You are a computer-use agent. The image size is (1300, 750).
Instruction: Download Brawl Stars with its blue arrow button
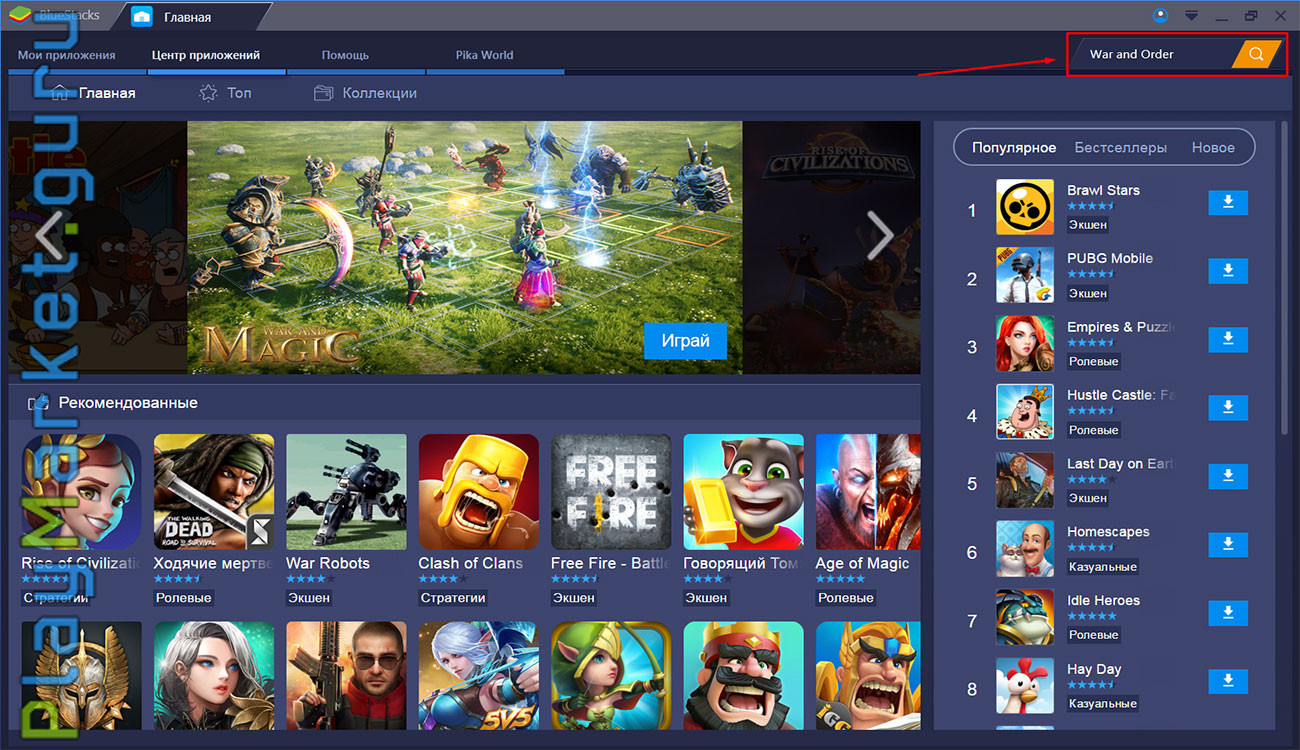coord(1228,203)
